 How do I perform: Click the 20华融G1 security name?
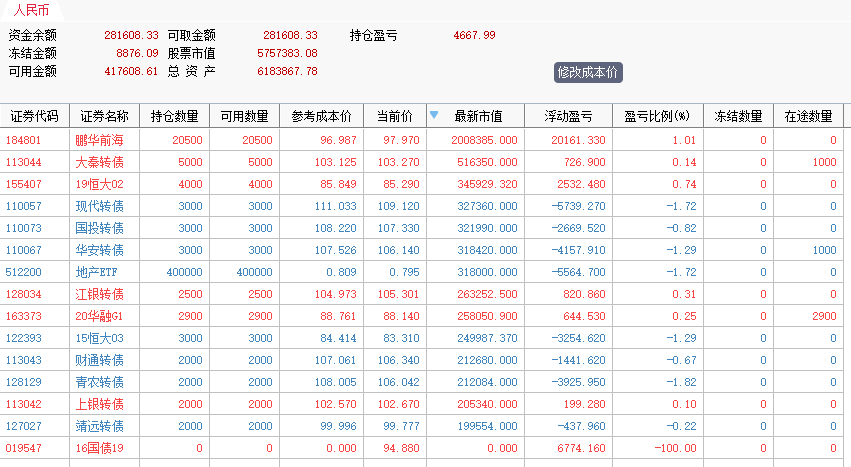coord(100,316)
